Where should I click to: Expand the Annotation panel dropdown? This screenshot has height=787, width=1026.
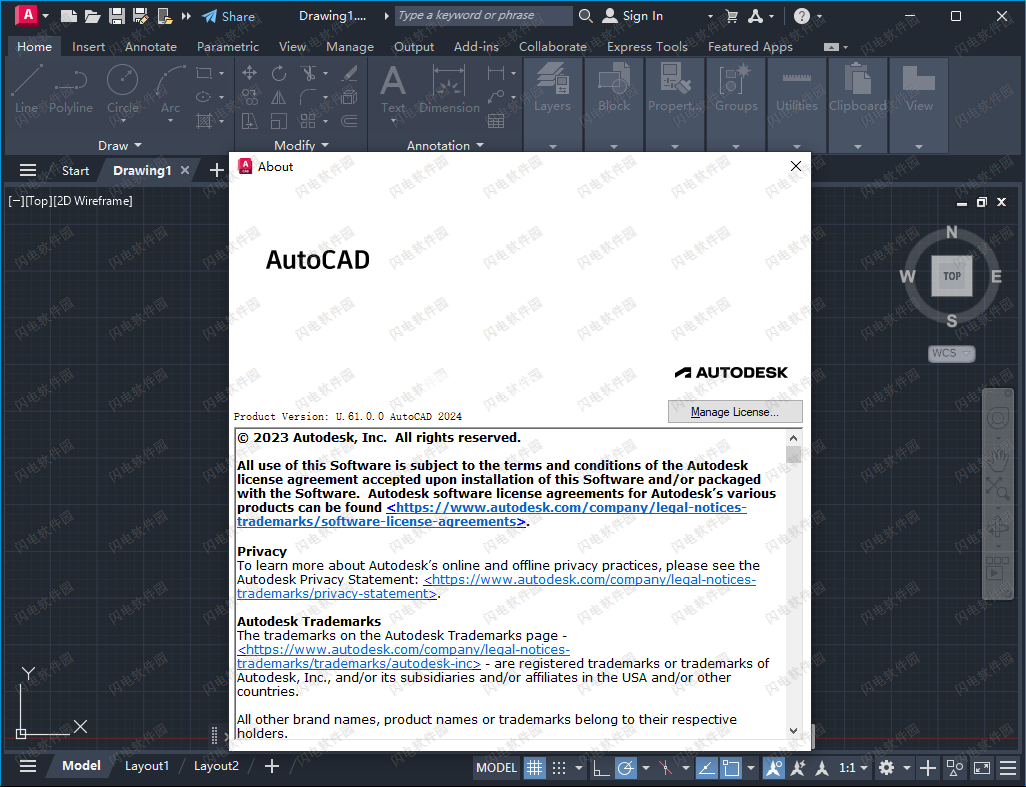click(445, 145)
